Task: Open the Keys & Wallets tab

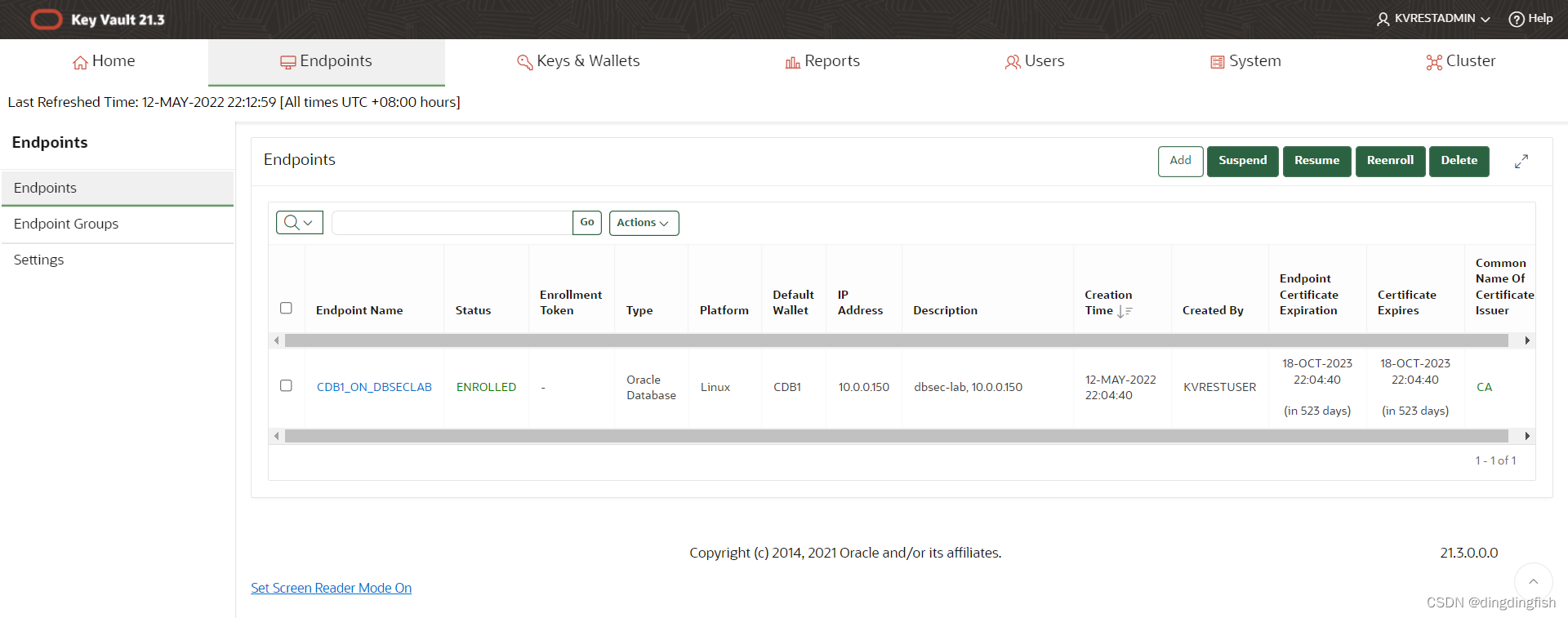Action: pos(578,61)
